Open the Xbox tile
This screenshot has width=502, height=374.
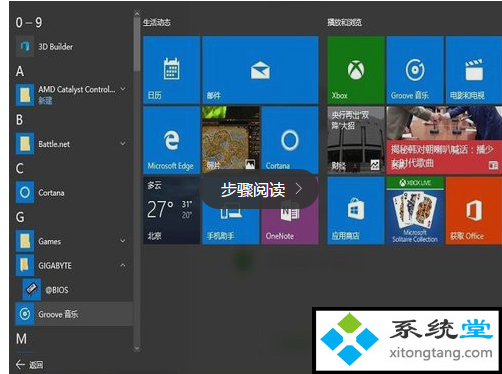pyautogui.click(x=356, y=70)
